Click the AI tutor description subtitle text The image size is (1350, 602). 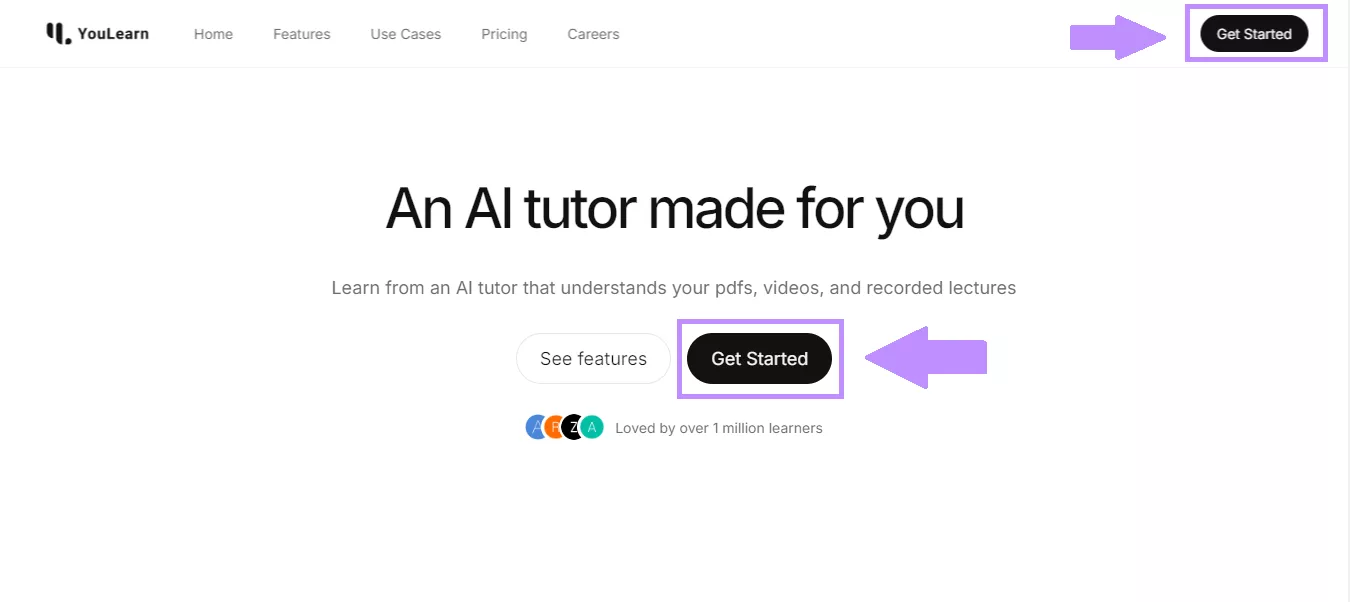click(674, 288)
